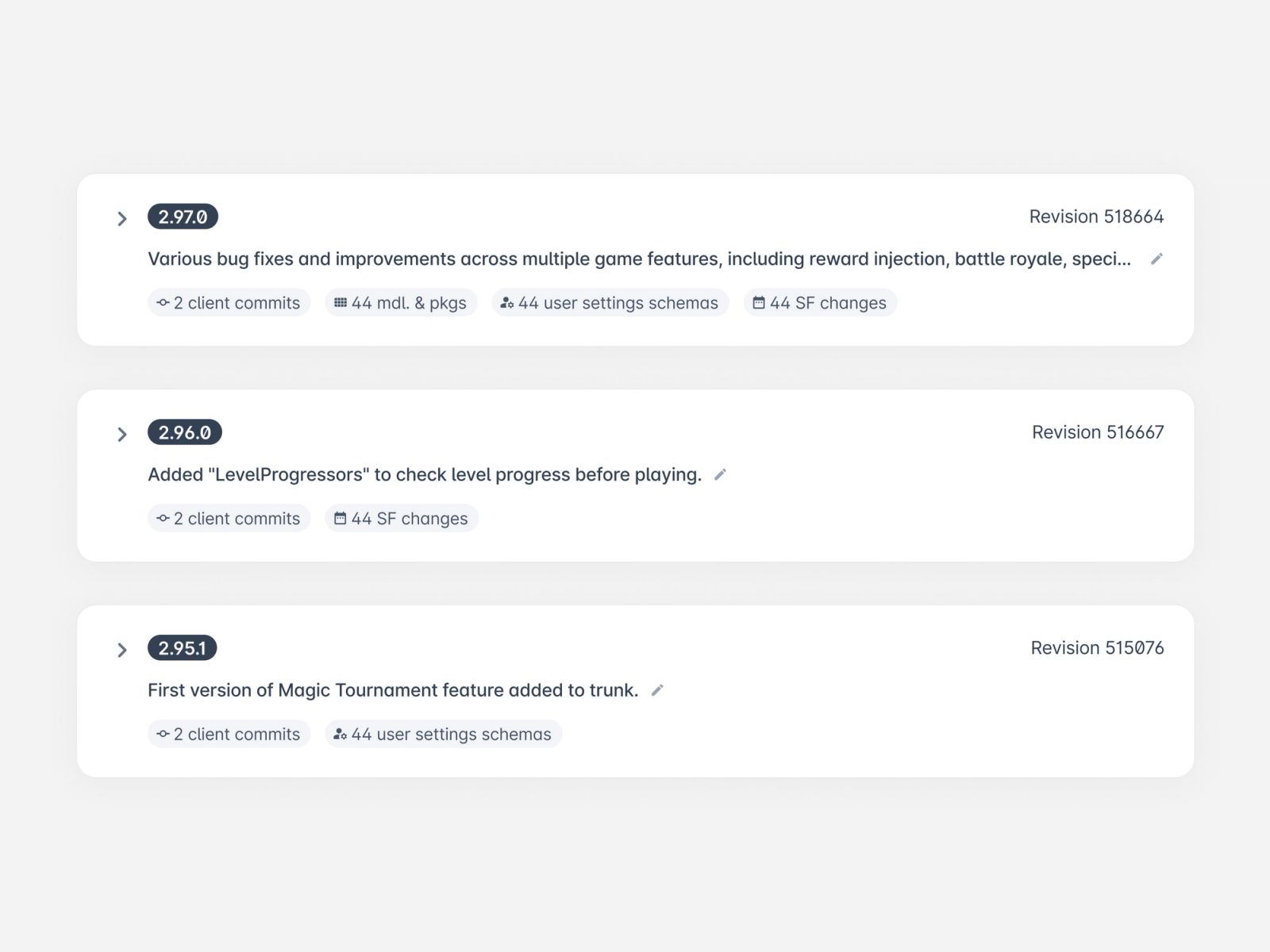Click calendar icon in 2.97.0 SF changes chip

tap(759, 302)
